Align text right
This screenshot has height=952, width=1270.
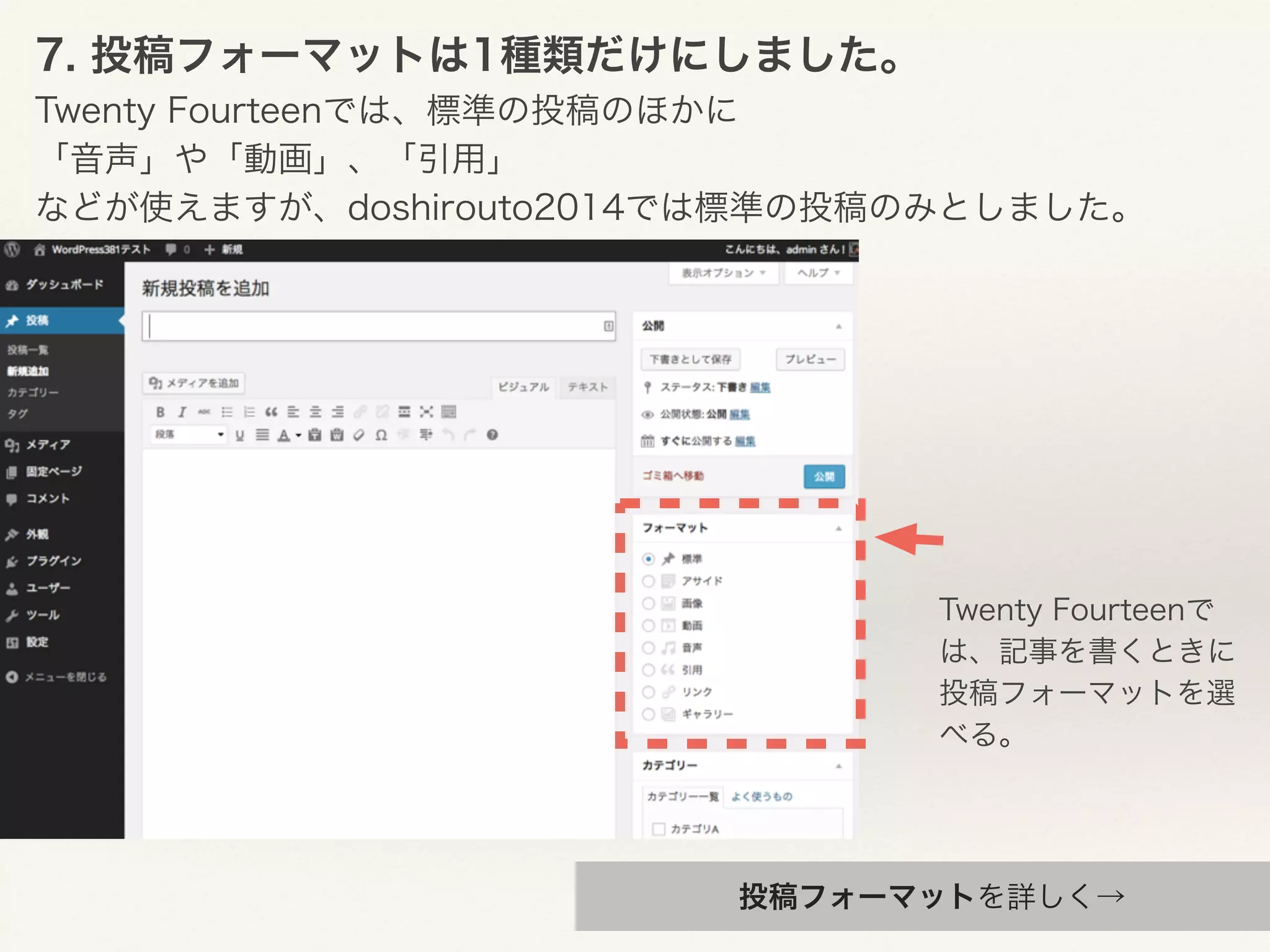click(x=338, y=412)
